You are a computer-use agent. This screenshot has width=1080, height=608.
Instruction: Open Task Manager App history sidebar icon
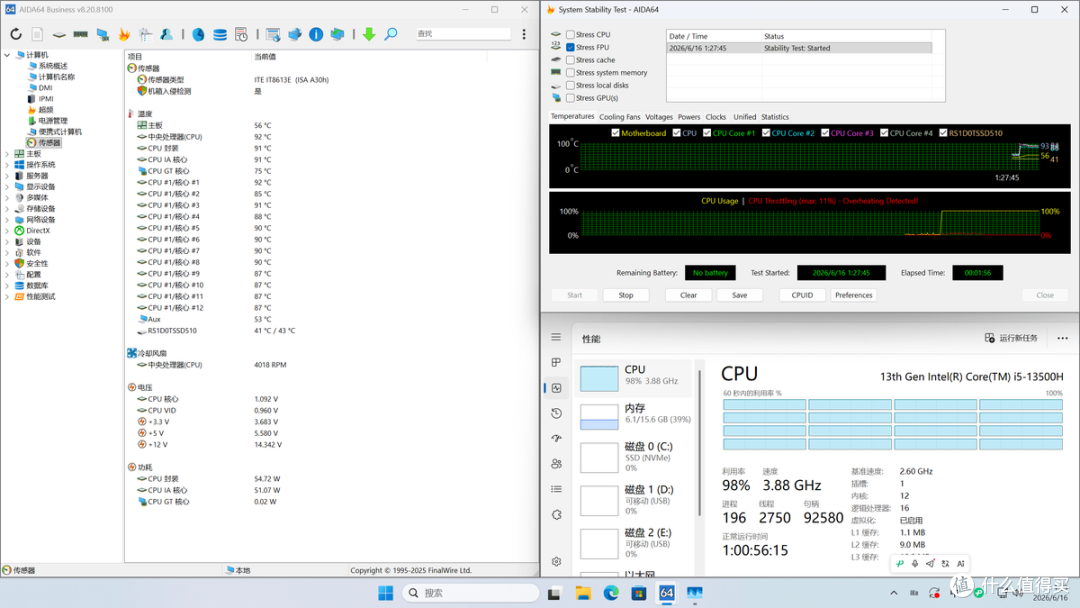click(557, 413)
